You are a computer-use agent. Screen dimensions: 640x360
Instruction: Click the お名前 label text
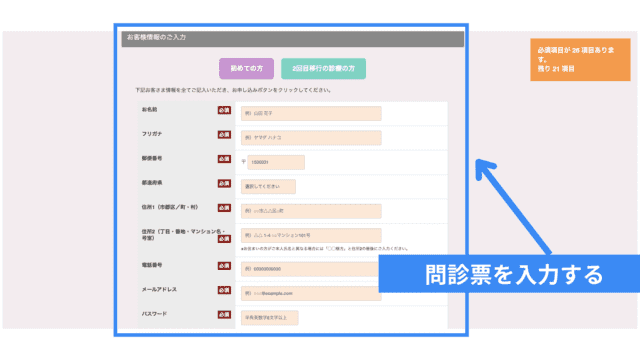[x=149, y=110]
